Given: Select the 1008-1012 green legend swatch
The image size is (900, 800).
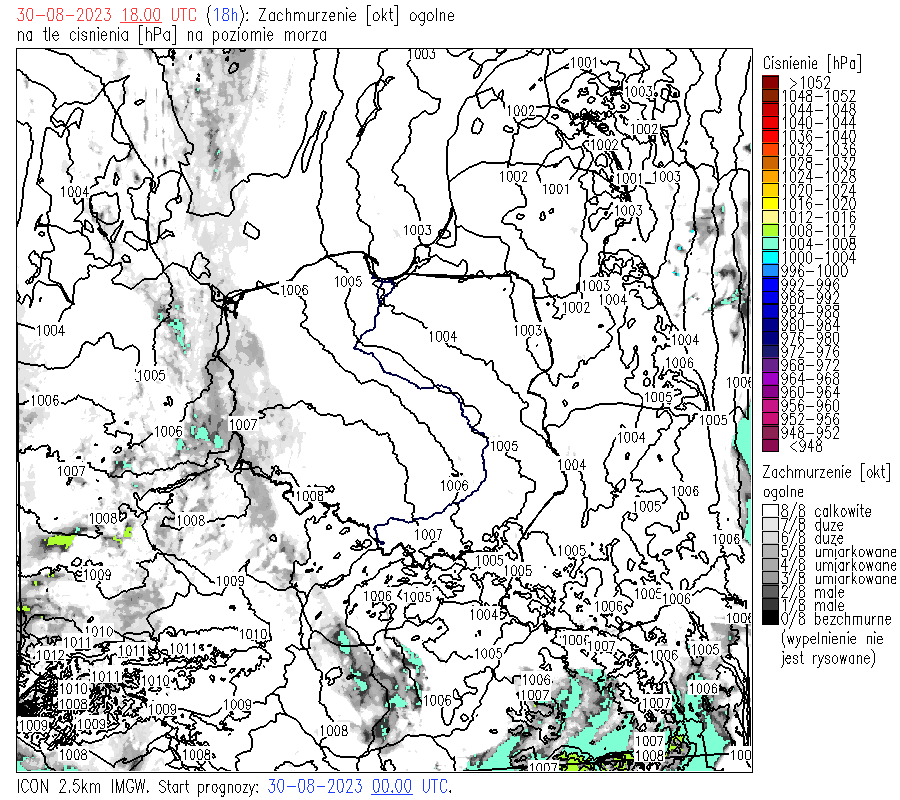Looking at the screenshot, I should [x=770, y=231].
